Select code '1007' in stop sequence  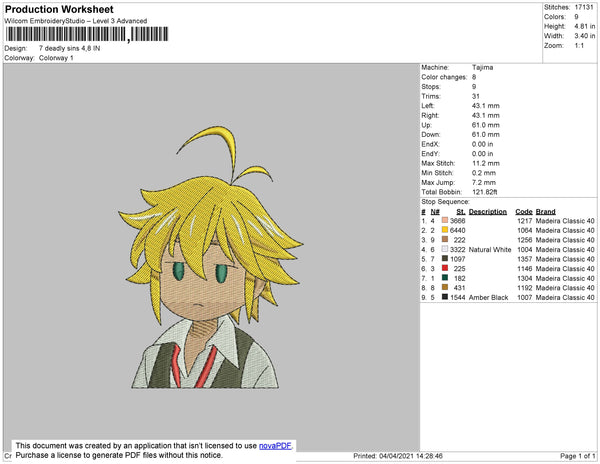click(x=525, y=297)
